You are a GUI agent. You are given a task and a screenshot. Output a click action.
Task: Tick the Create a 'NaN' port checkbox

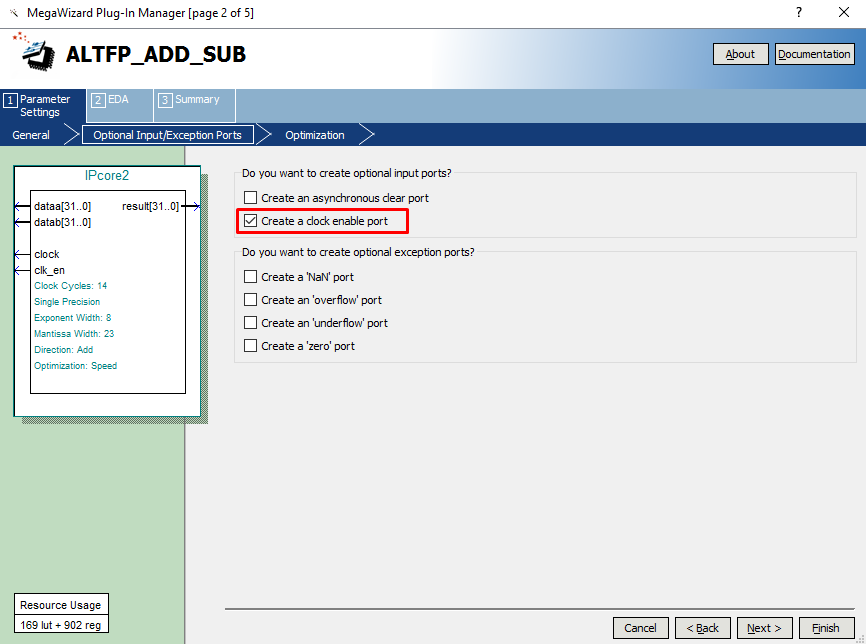tap(250, 277)
